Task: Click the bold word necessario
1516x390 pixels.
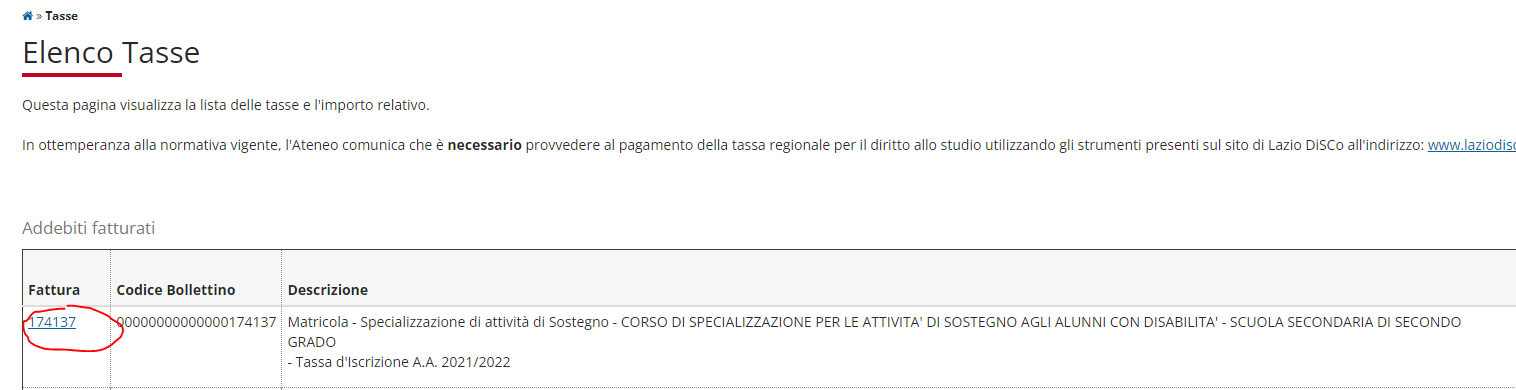Action: pyautogui.click(x=484, y=145)
